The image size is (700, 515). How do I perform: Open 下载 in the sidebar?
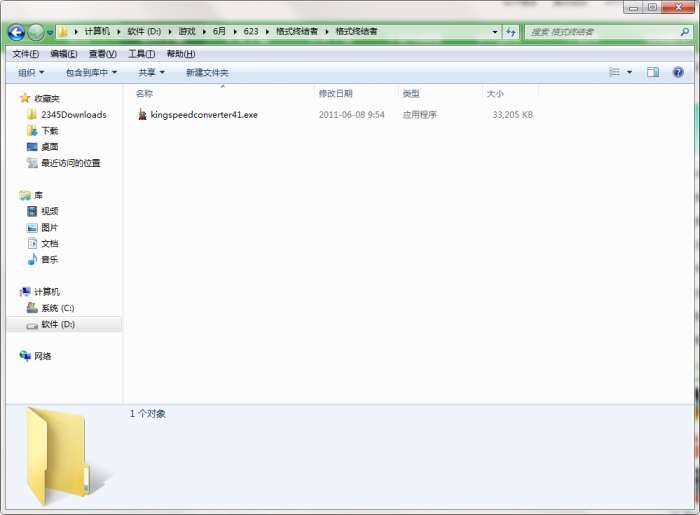point(50,131)
